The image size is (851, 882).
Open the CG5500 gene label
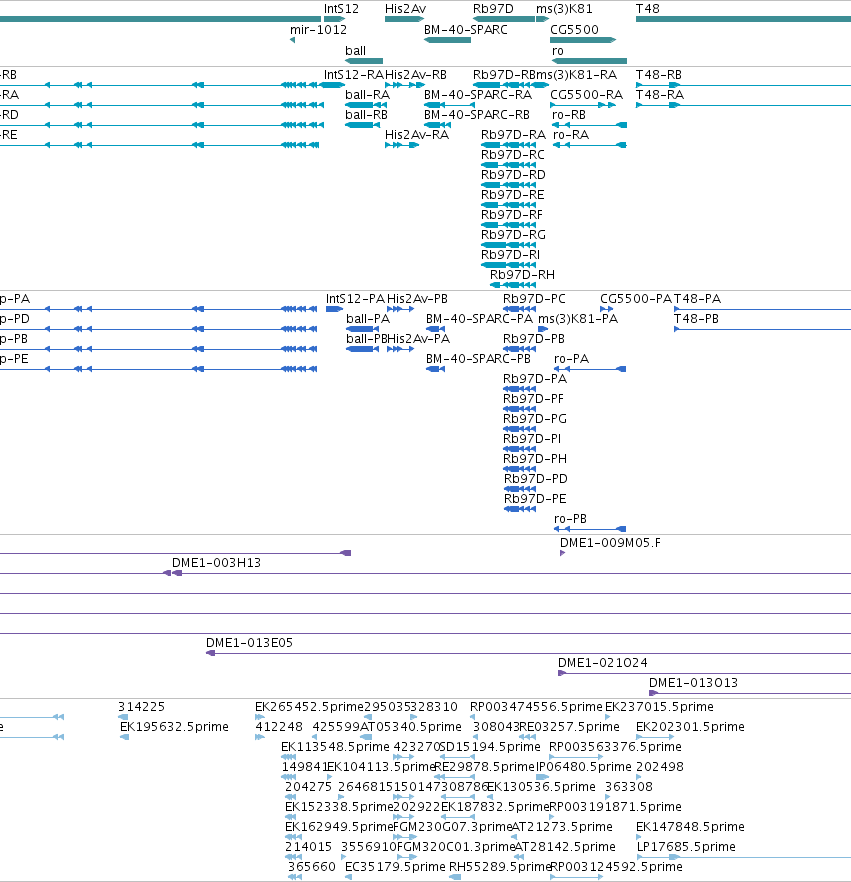tap(574, 30)
